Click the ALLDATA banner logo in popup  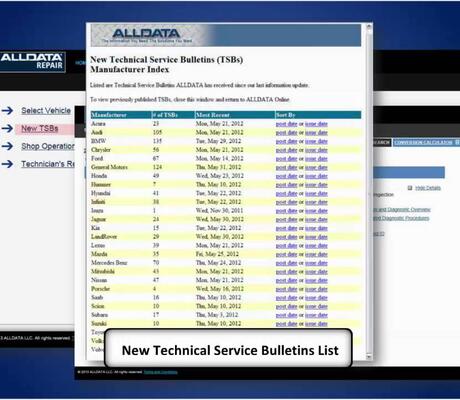(x=147, y=35)
